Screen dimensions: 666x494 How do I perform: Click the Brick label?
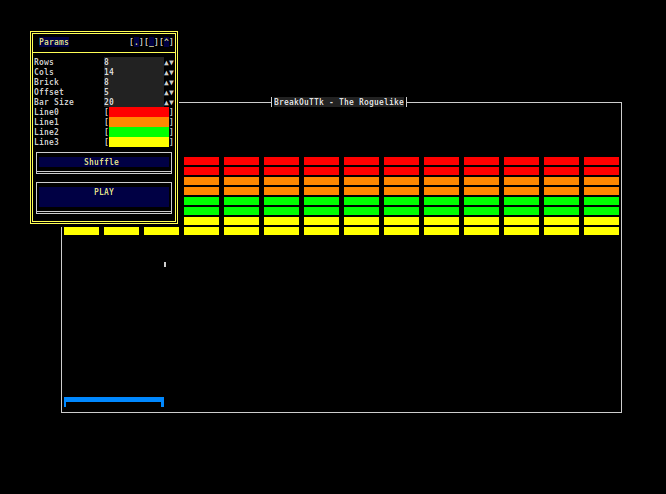tap(46, 82)
